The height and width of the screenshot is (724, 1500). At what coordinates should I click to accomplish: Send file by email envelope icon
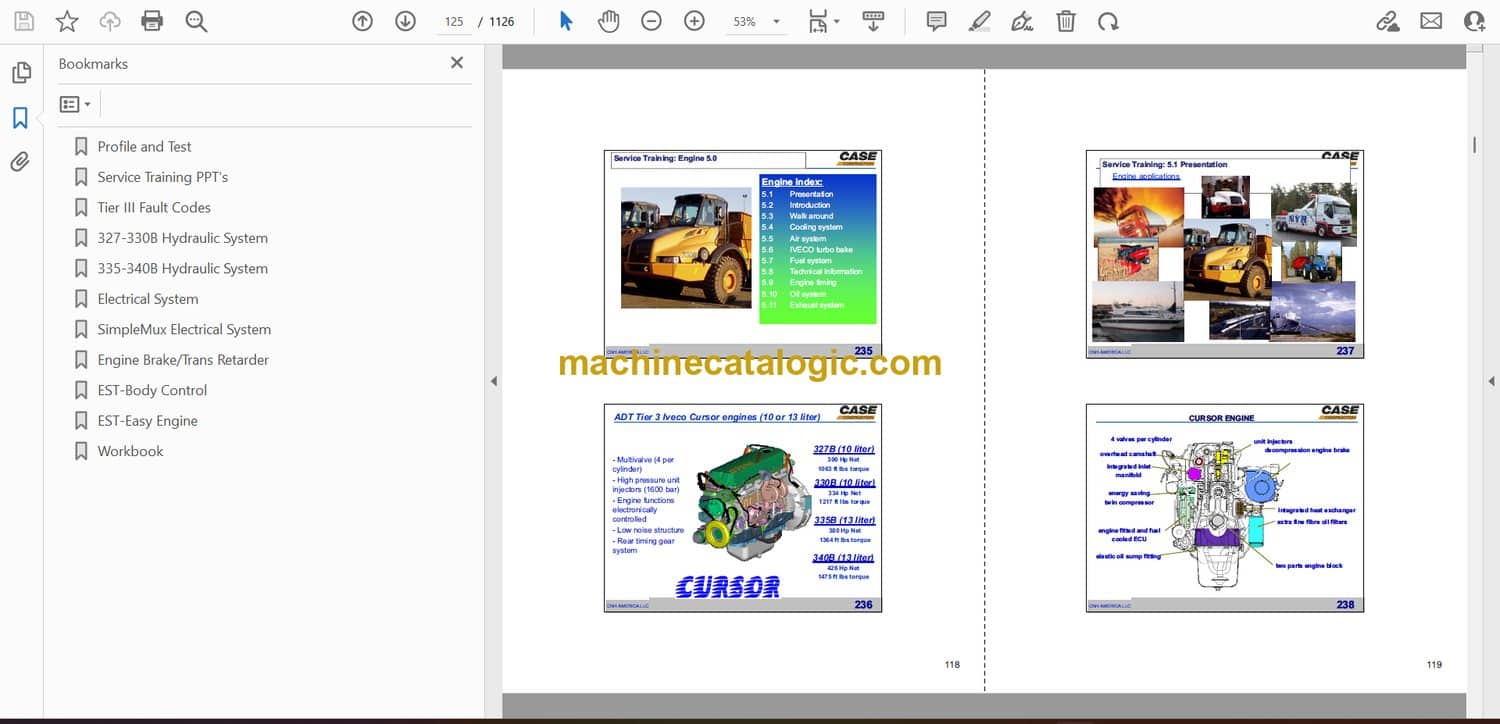point(1431,21)
